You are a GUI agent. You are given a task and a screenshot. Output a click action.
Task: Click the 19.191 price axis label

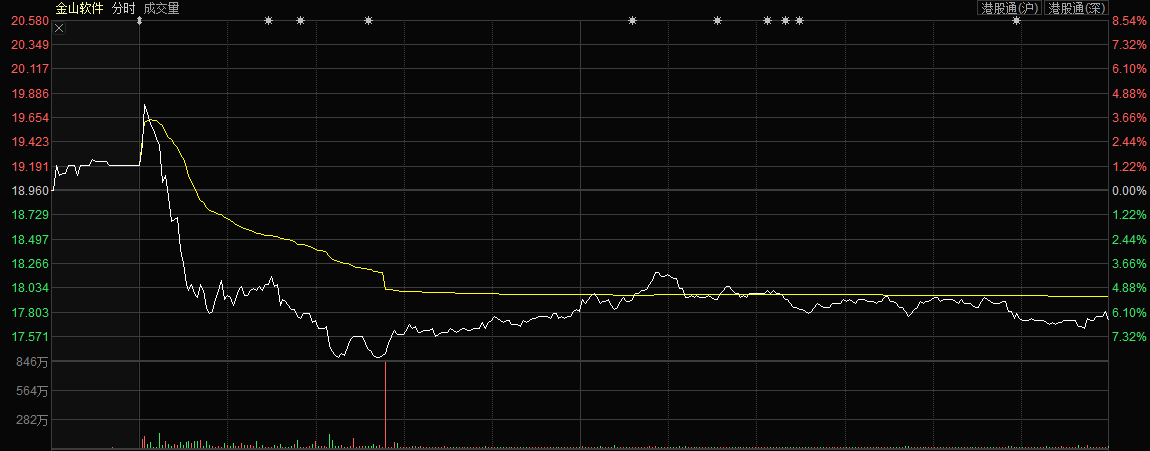[30, 166]
